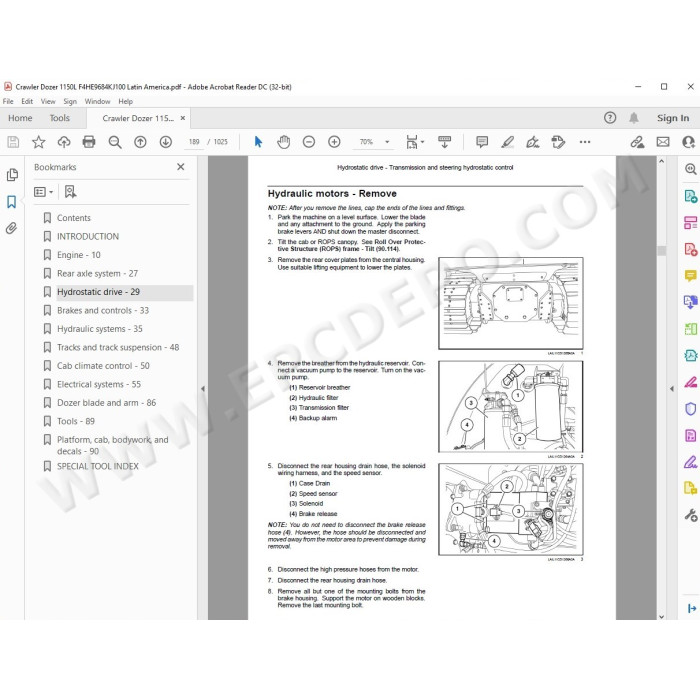Toggle the Bookmarks panel icon
The image size is (700, 700).
12,202
